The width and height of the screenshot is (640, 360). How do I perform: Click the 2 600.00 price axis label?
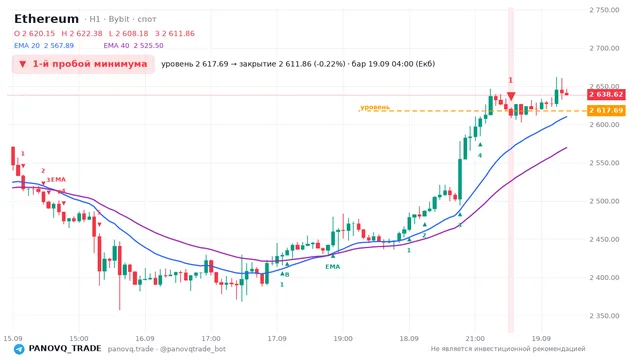[604, 124]
